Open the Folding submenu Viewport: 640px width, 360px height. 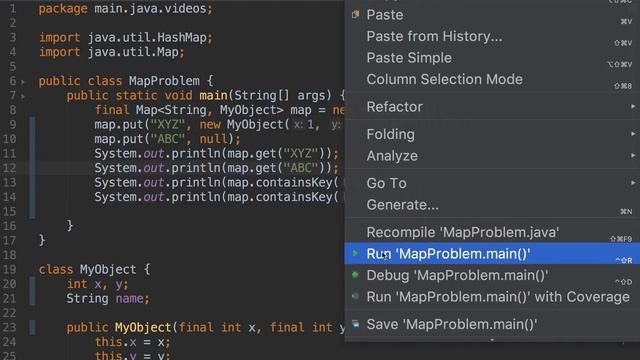492,134
